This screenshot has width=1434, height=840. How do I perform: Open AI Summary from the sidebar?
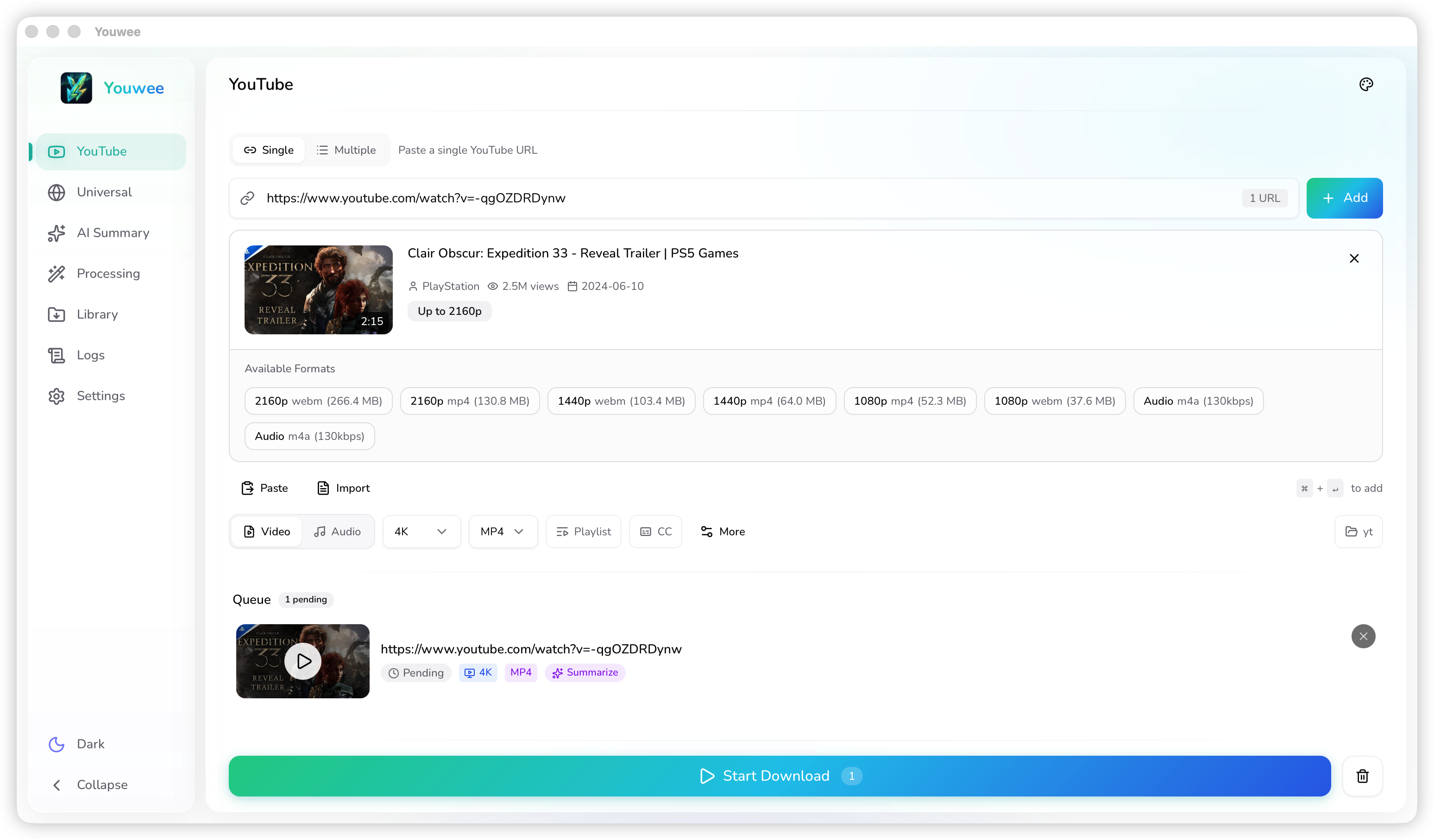click(x=112, y=232)
